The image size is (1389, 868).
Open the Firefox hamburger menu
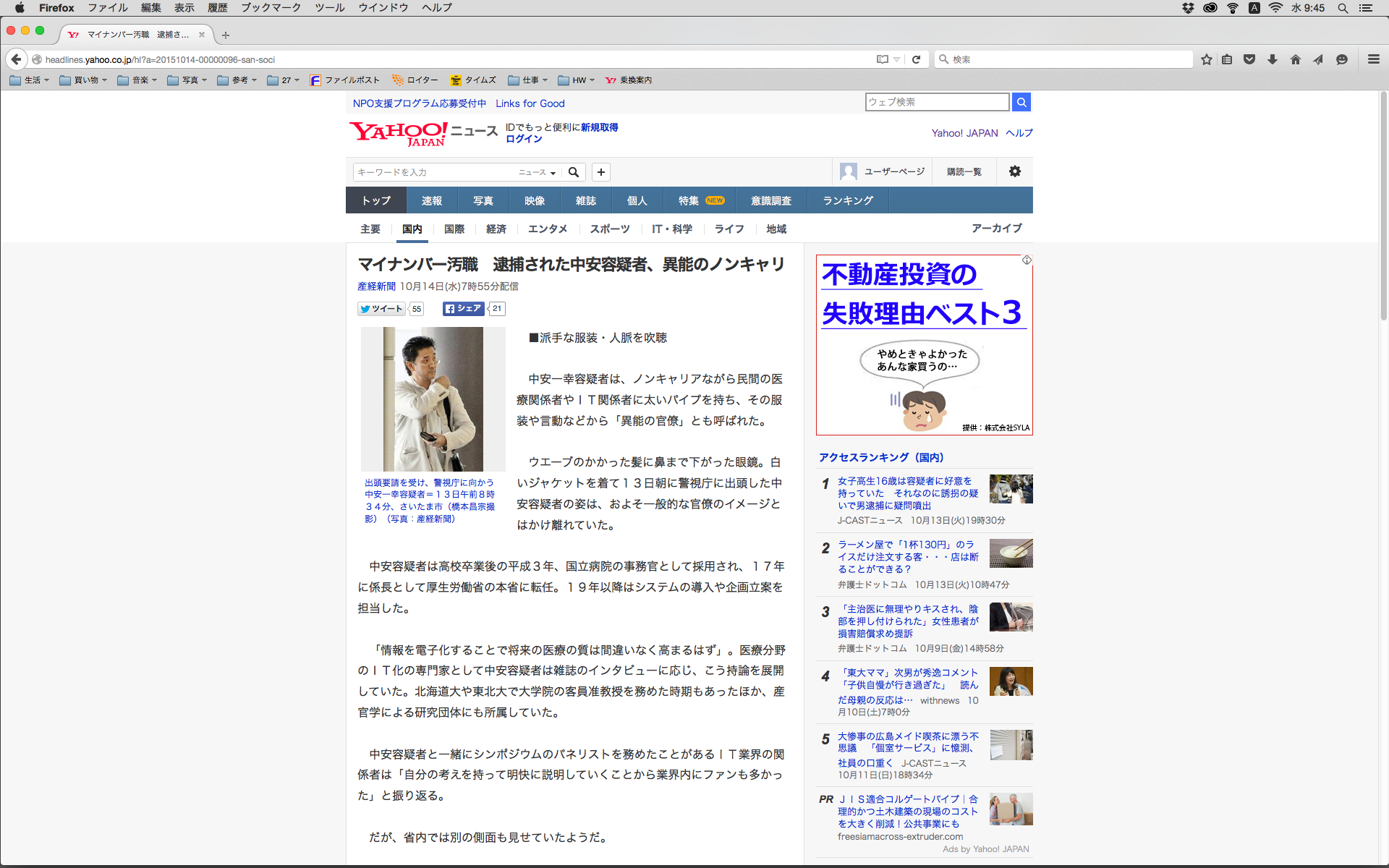(1373, 59)
